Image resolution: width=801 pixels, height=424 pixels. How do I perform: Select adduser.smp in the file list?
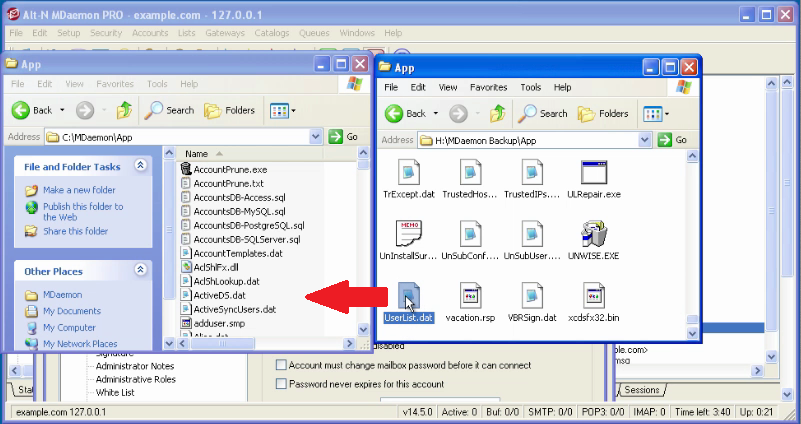pyautogui.click(x=214, y=323)
